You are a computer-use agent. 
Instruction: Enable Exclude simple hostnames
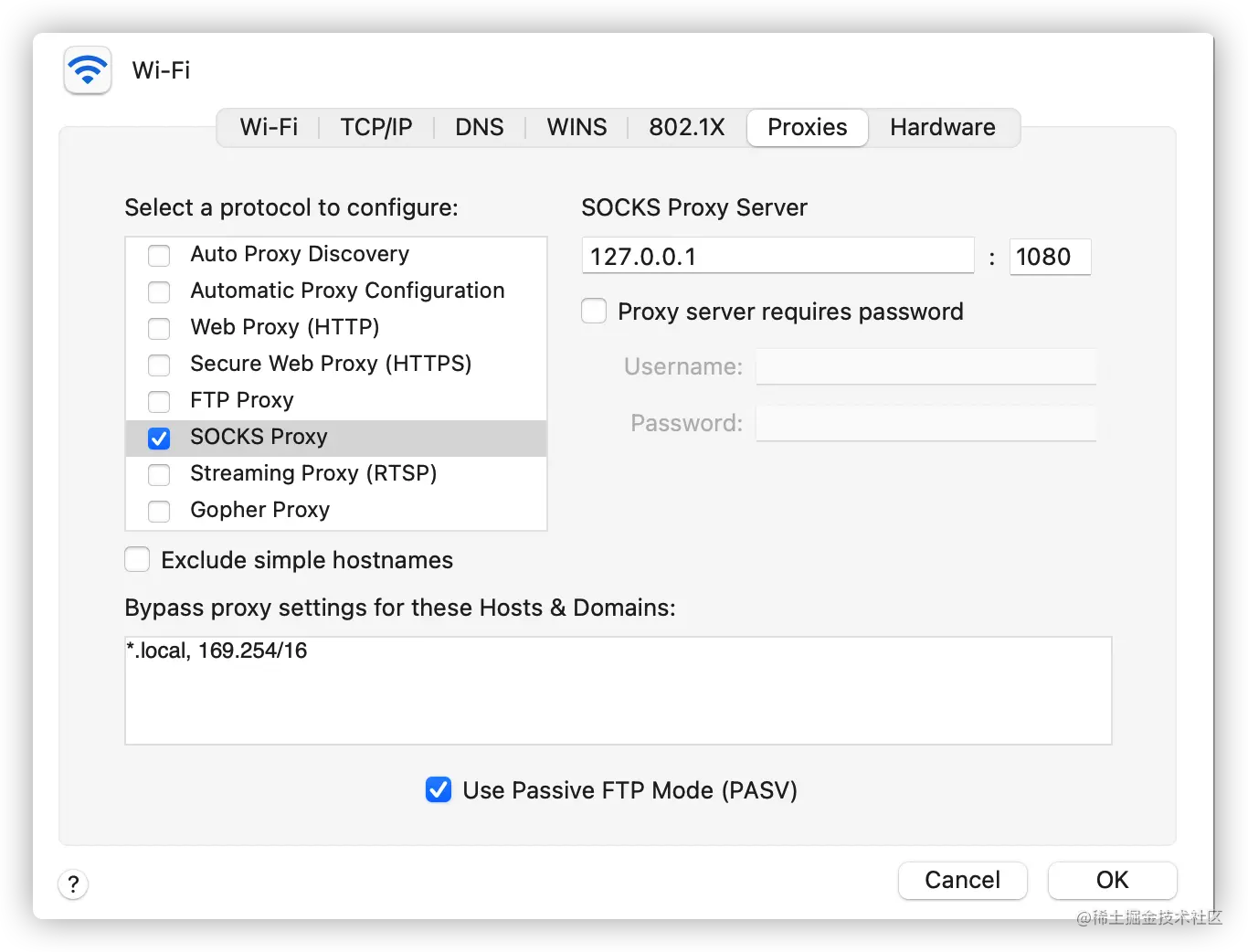tap(137, 559)
